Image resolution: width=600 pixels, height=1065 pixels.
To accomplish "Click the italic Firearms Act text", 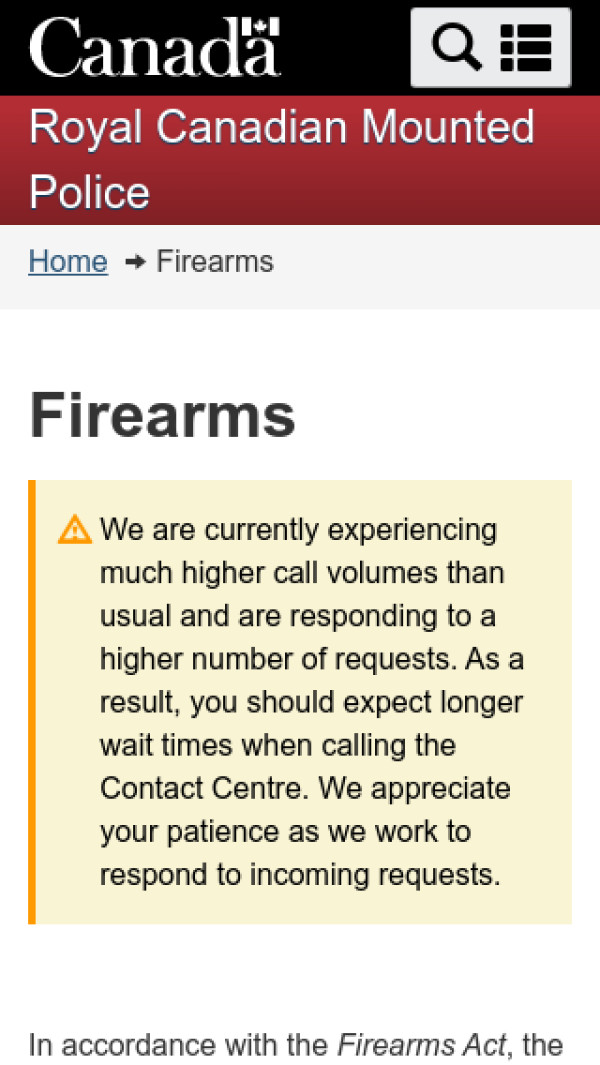I will [x=422, y=1045].
